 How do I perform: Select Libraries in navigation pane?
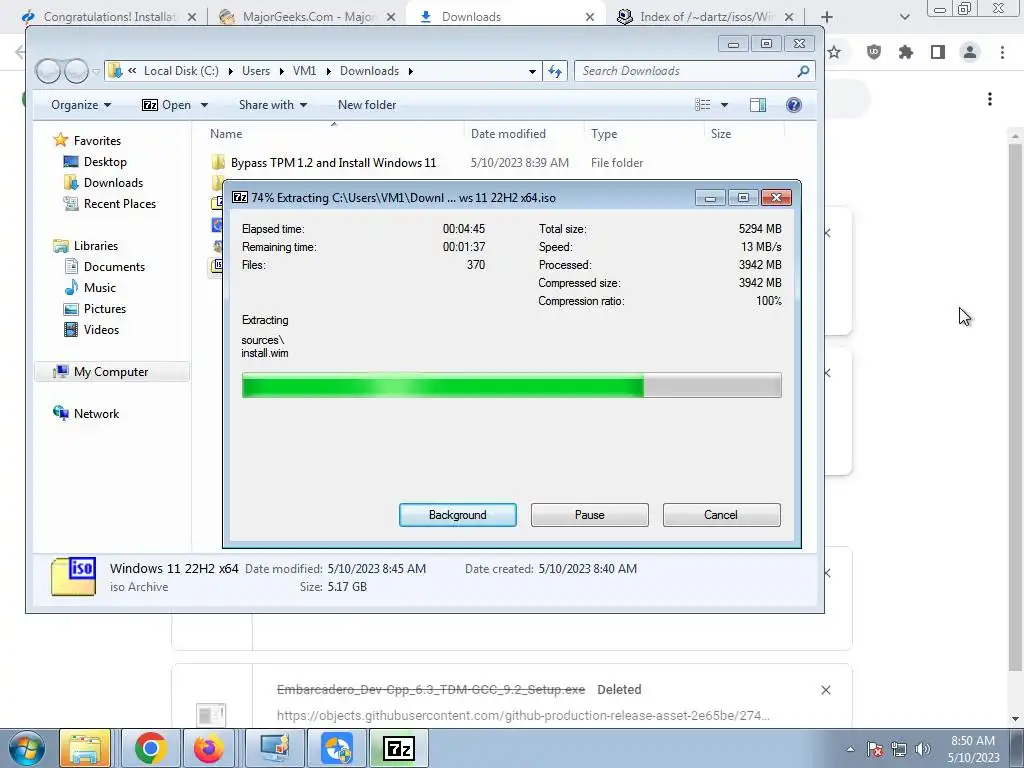click(95, 246)
